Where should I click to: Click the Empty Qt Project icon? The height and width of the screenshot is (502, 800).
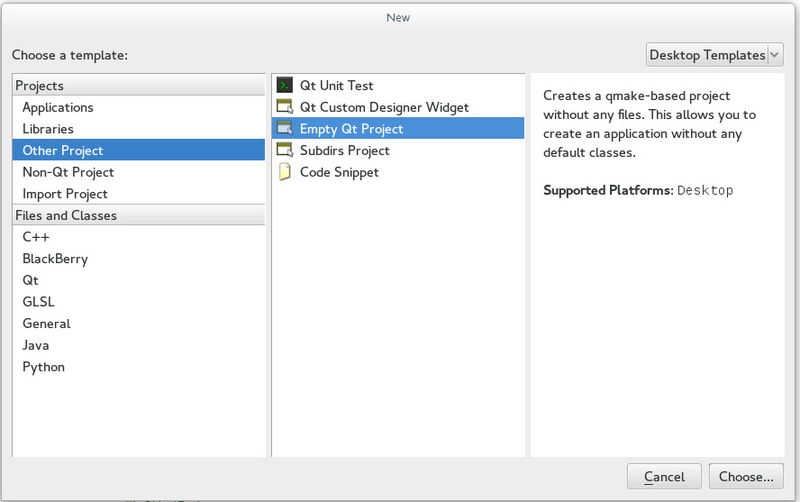click(x=285, y=129)
